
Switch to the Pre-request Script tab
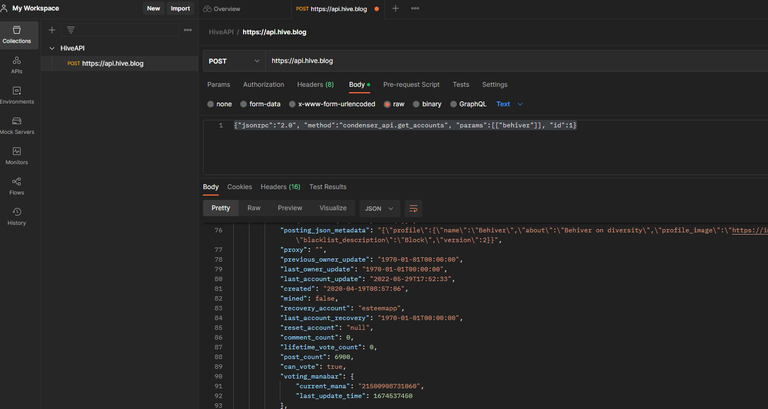coord(411,84)
